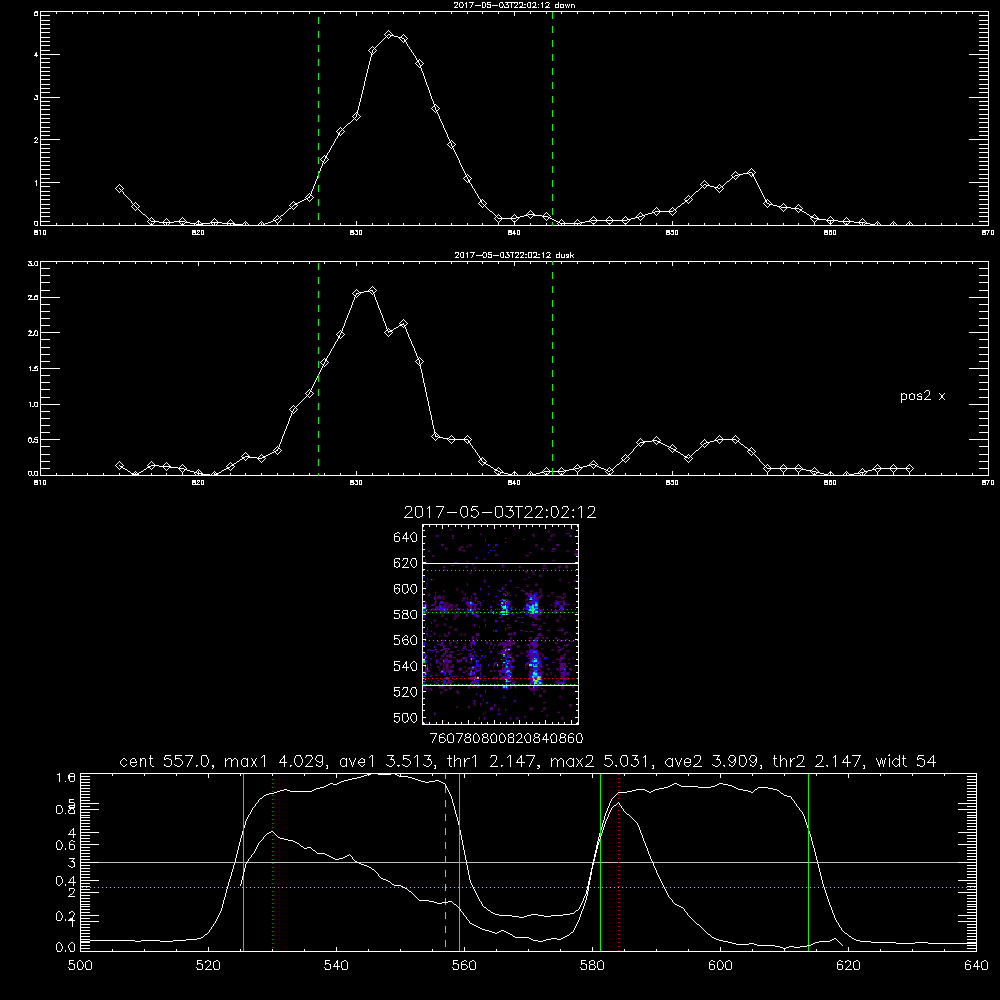Image resolution: width=1000 pixels, height=1000 pixels.
Task: Click bottom plot x-axis label 600
Action: [x=720, y=966]
